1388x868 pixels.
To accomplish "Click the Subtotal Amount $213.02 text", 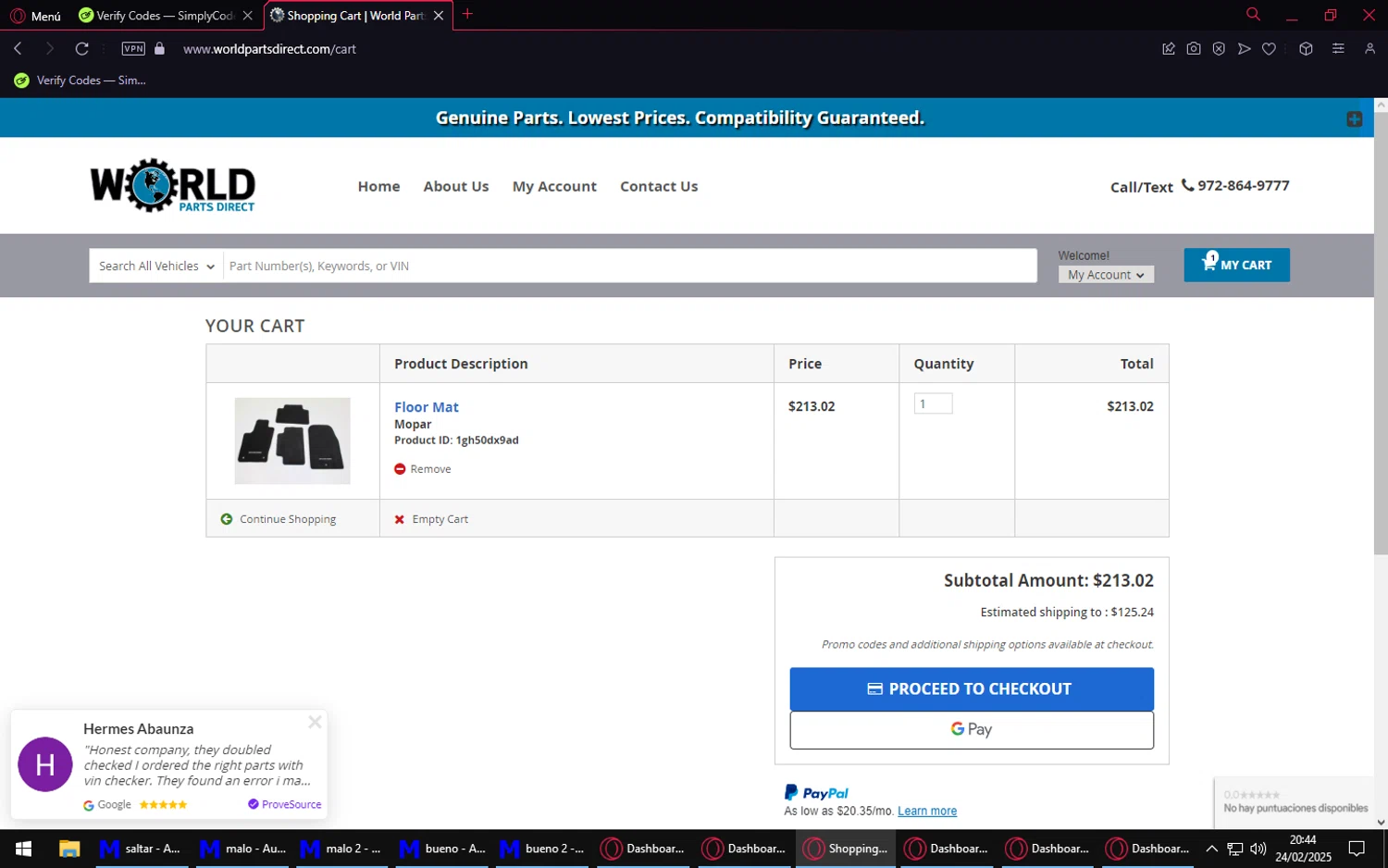I will point(1048,581).
